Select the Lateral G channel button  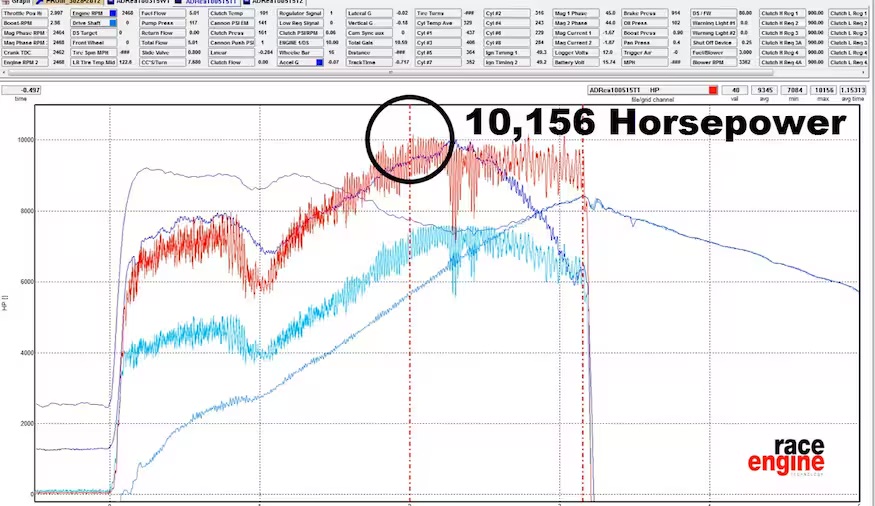pyautogui.click(x=369, y=13)
